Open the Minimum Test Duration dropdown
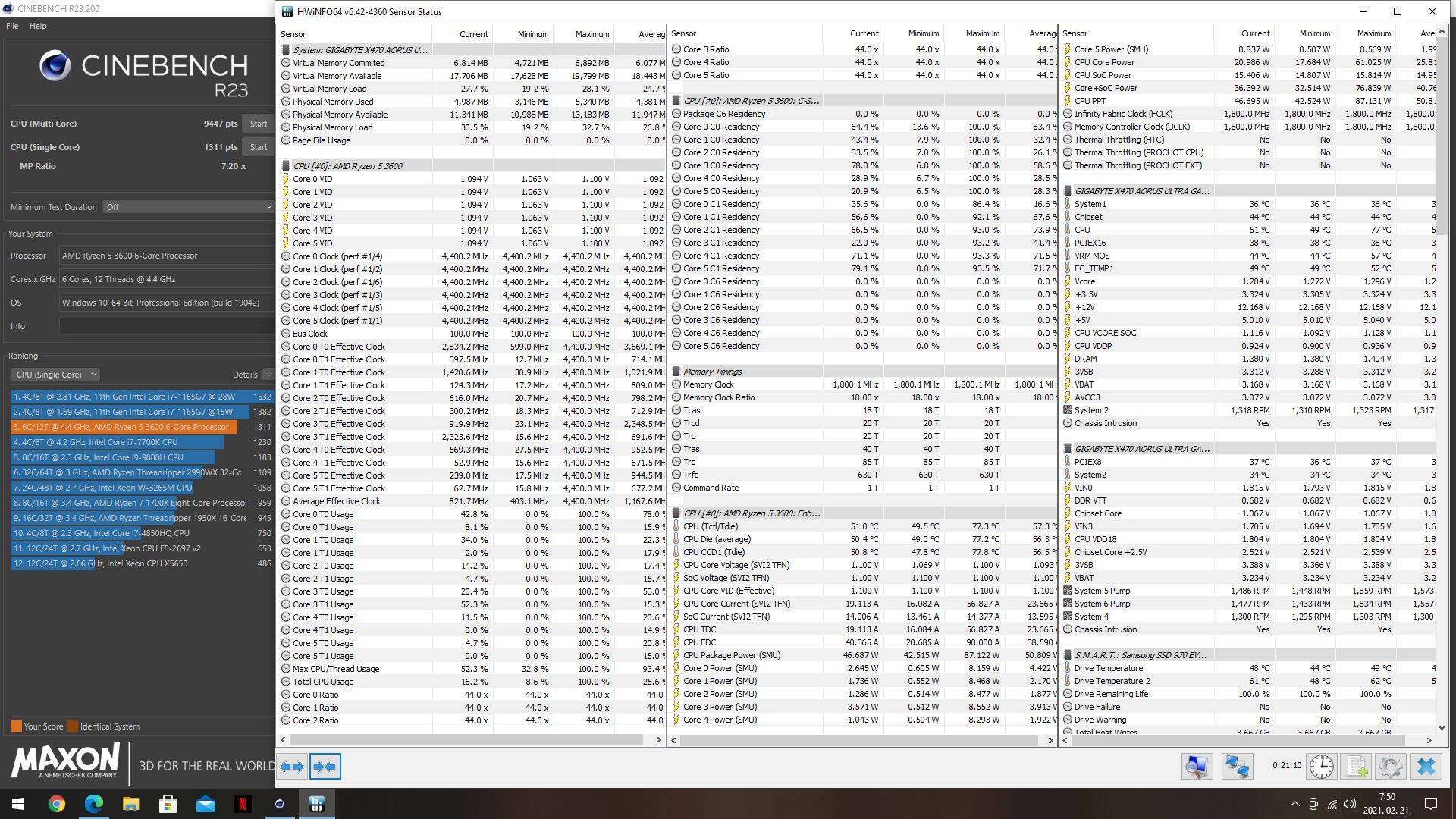Screen dimensions: 1456x819 (187, 207)
